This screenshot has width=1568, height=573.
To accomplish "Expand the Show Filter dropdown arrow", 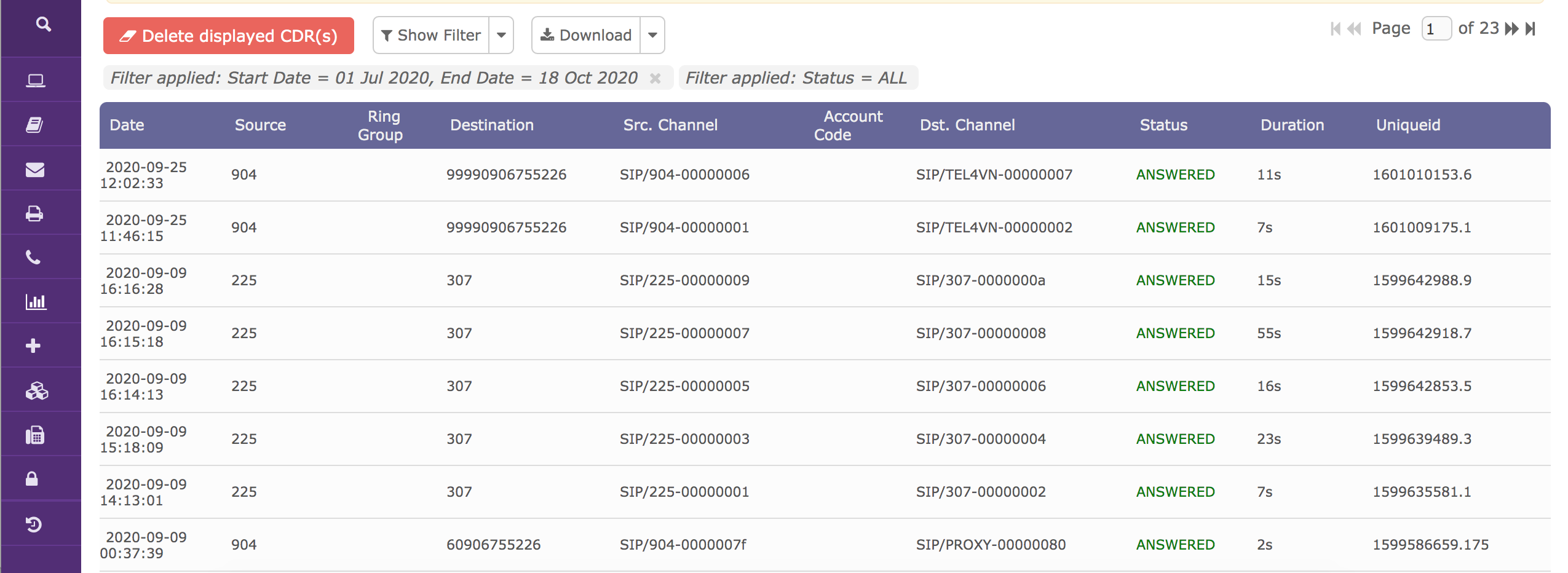I will pos(502,36).
